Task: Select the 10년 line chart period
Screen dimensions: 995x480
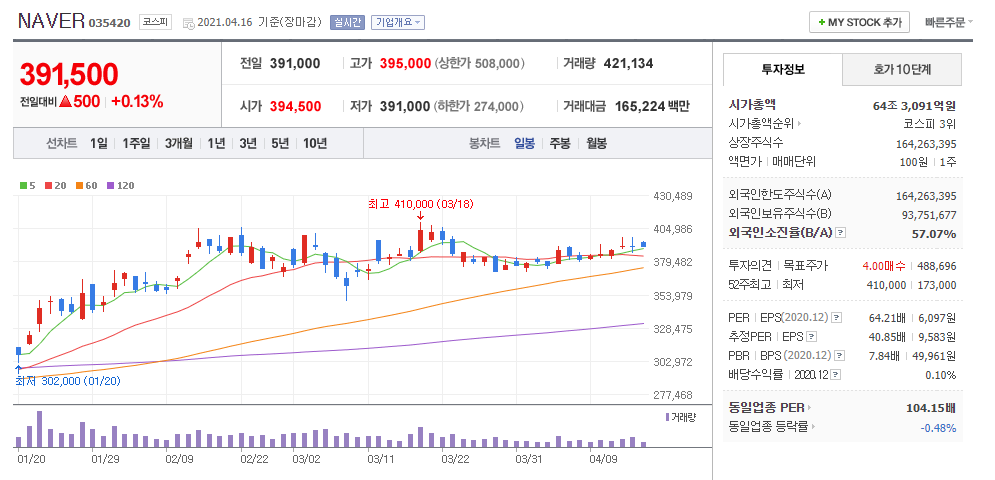Action: [315, 143]
